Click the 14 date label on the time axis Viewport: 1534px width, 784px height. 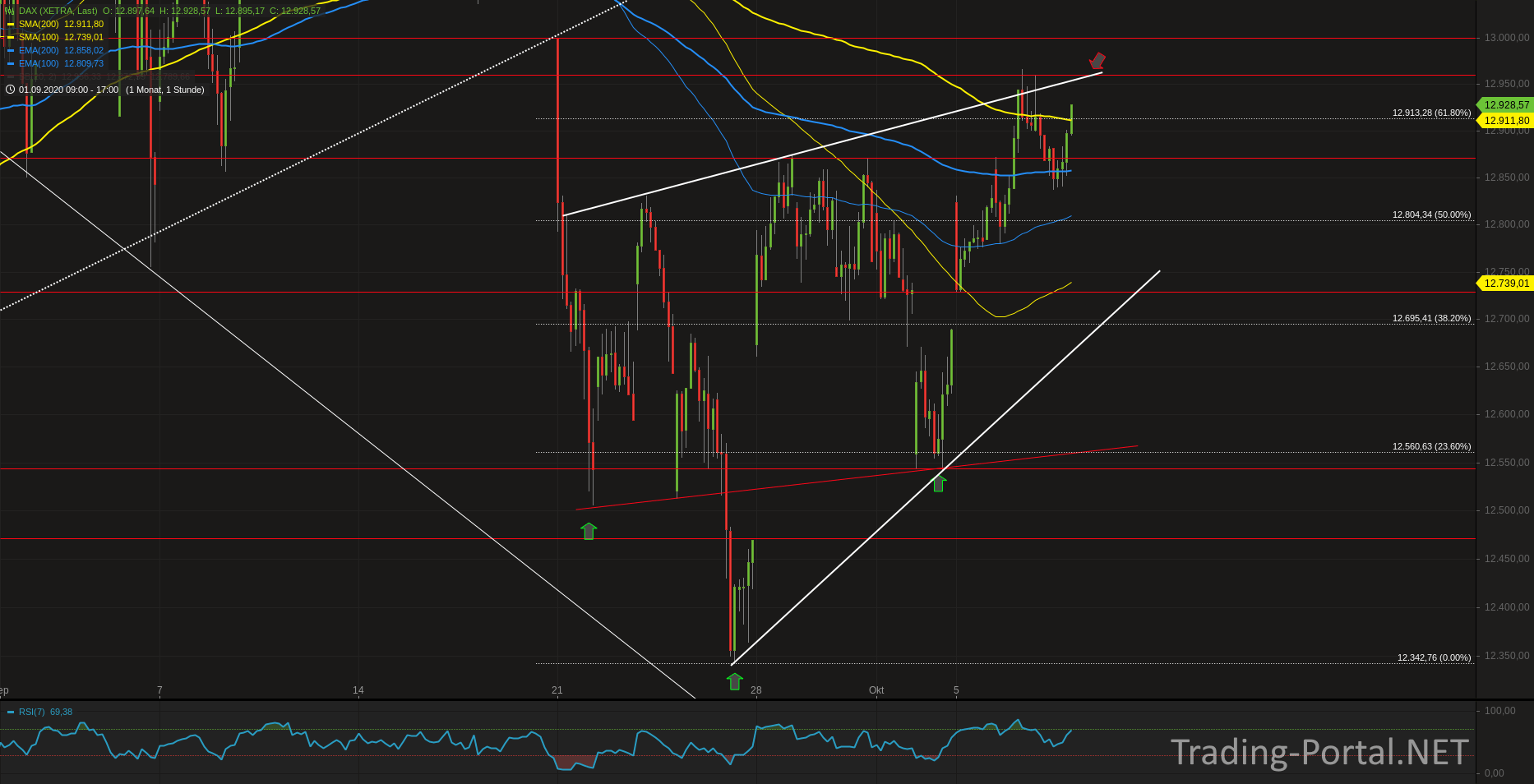point(358,690)
